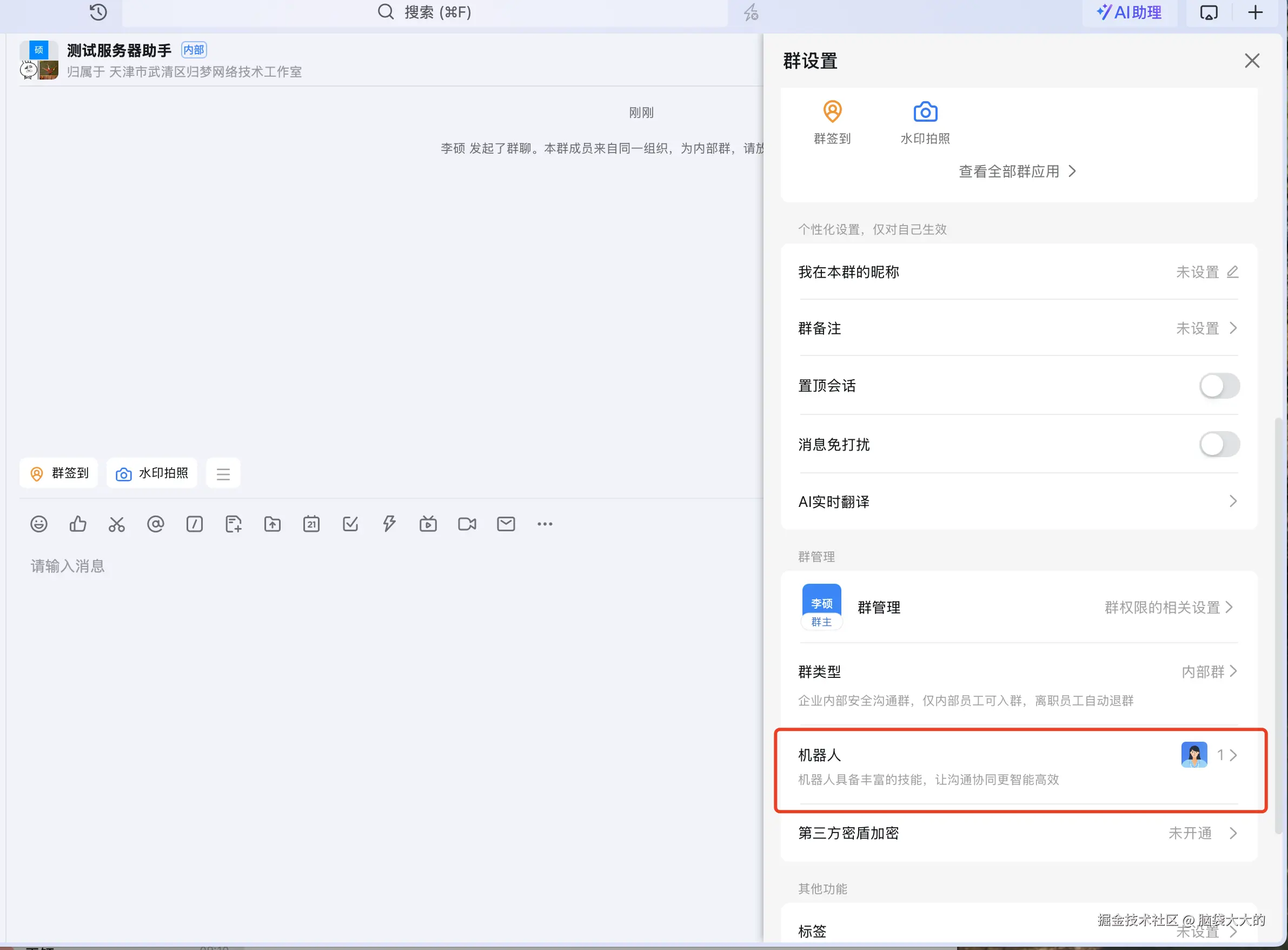Enable the 置顶会话 pin switch
Image resolution: width=1288 pixels, height=950 pixels.
pyautogui.click(x=1219, y=386)
